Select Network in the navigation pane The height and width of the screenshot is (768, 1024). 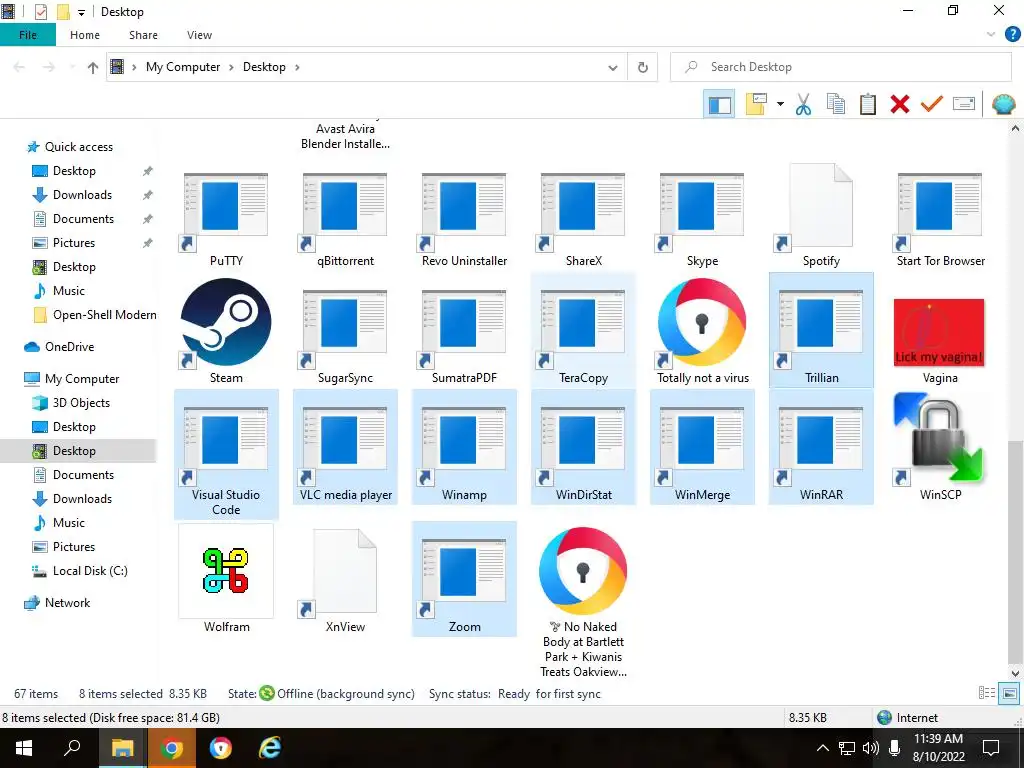point(67,603)
